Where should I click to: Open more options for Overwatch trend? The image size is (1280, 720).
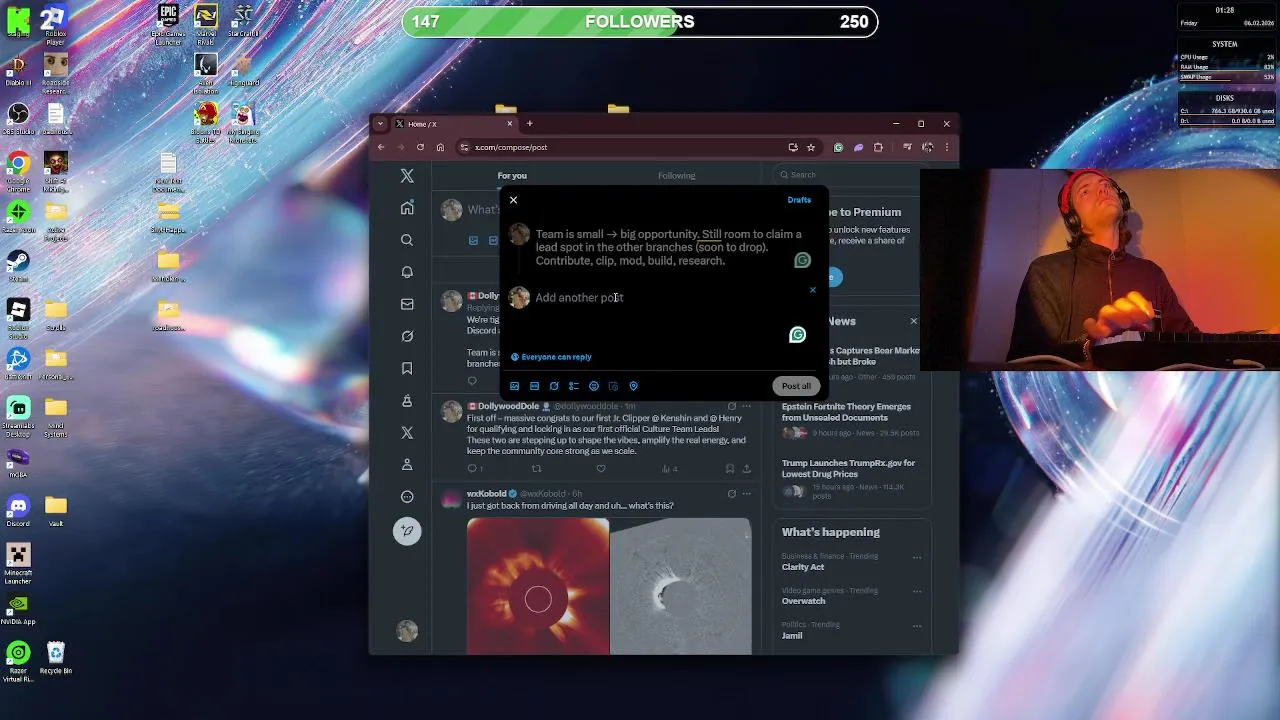pyautogui.click(x=916, y=591)
